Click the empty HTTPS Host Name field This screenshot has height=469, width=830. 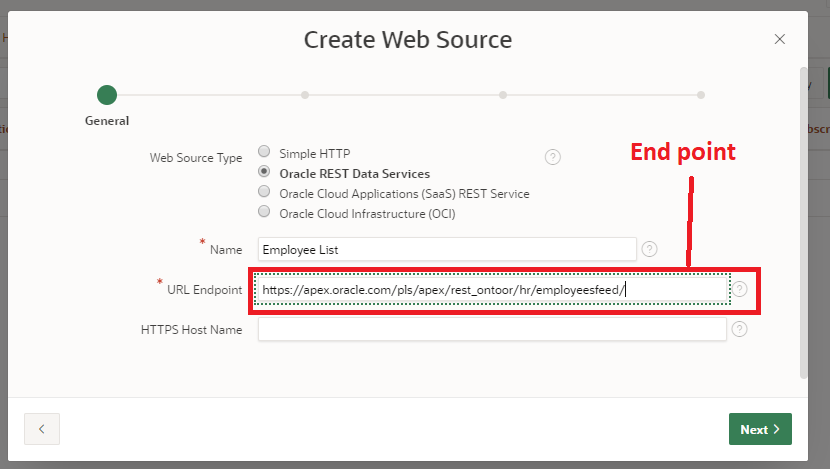491,330
